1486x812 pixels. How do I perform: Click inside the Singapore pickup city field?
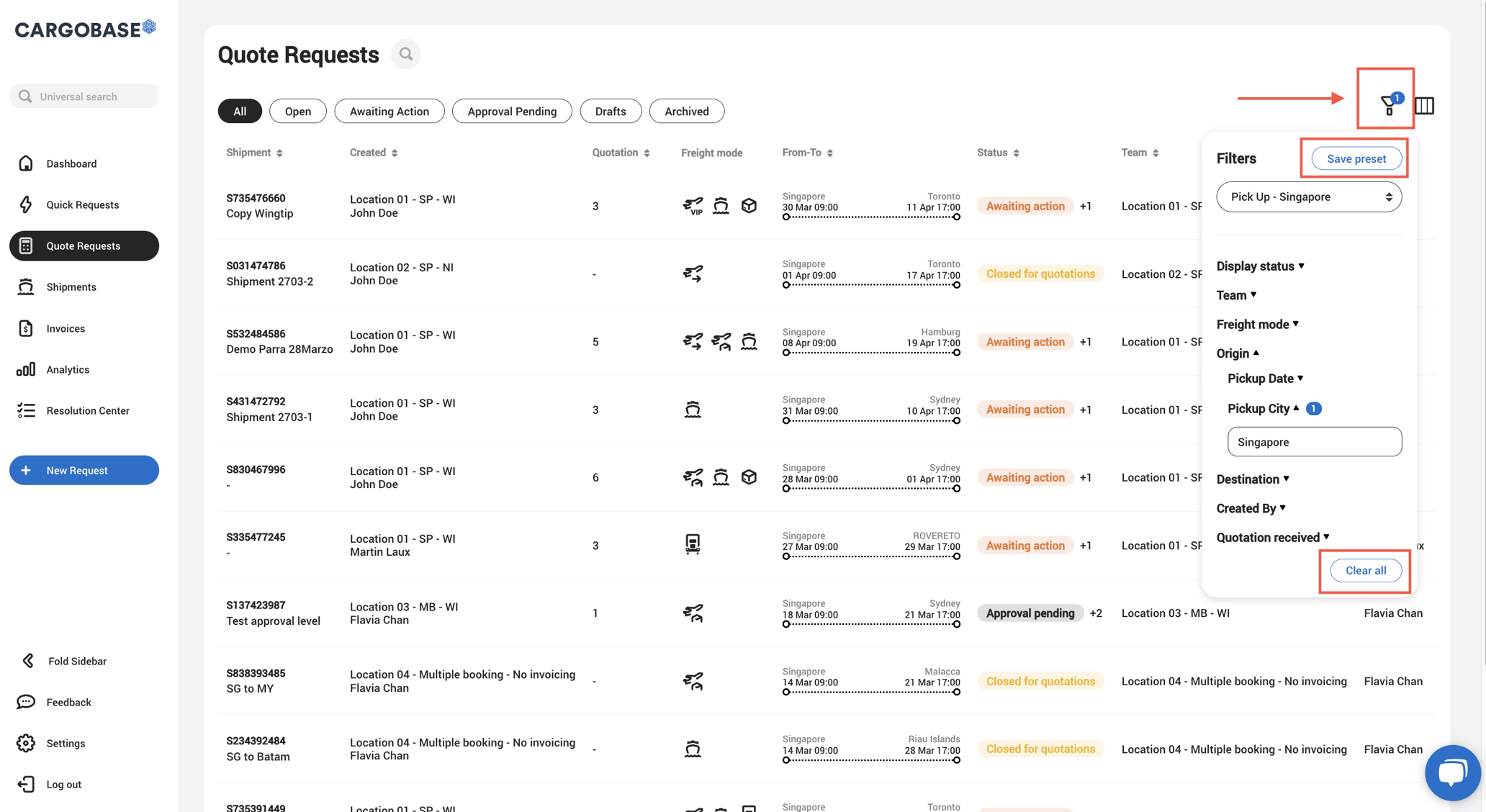coord(1314,441)
